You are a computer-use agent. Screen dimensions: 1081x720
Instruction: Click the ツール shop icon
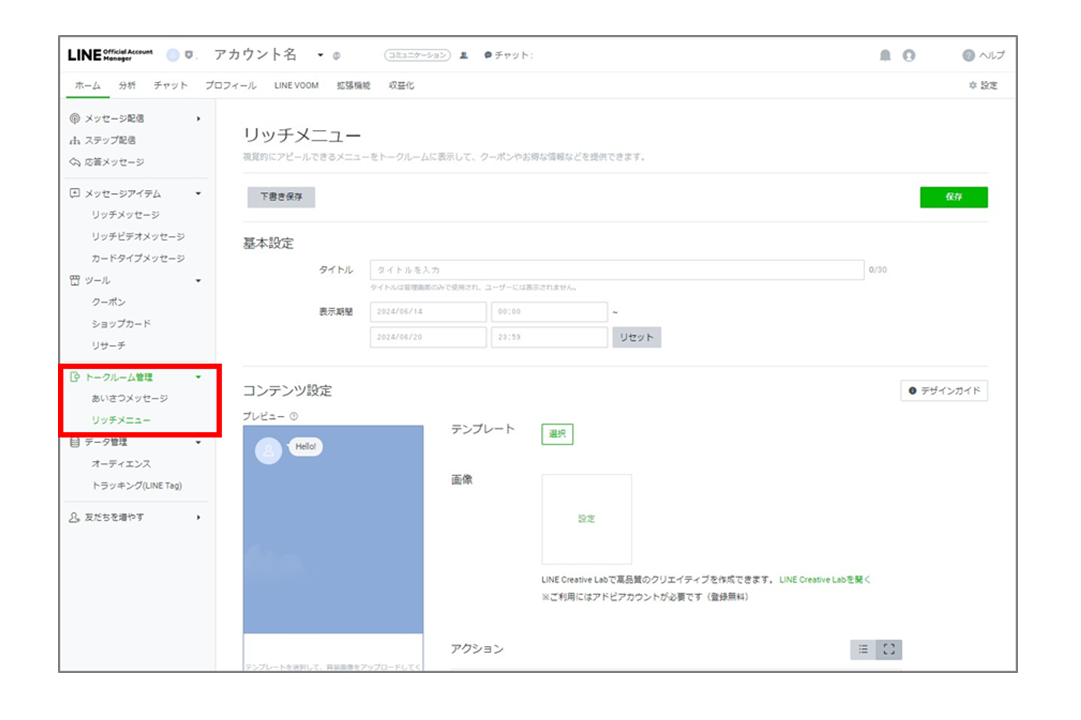tap(74, 280)
